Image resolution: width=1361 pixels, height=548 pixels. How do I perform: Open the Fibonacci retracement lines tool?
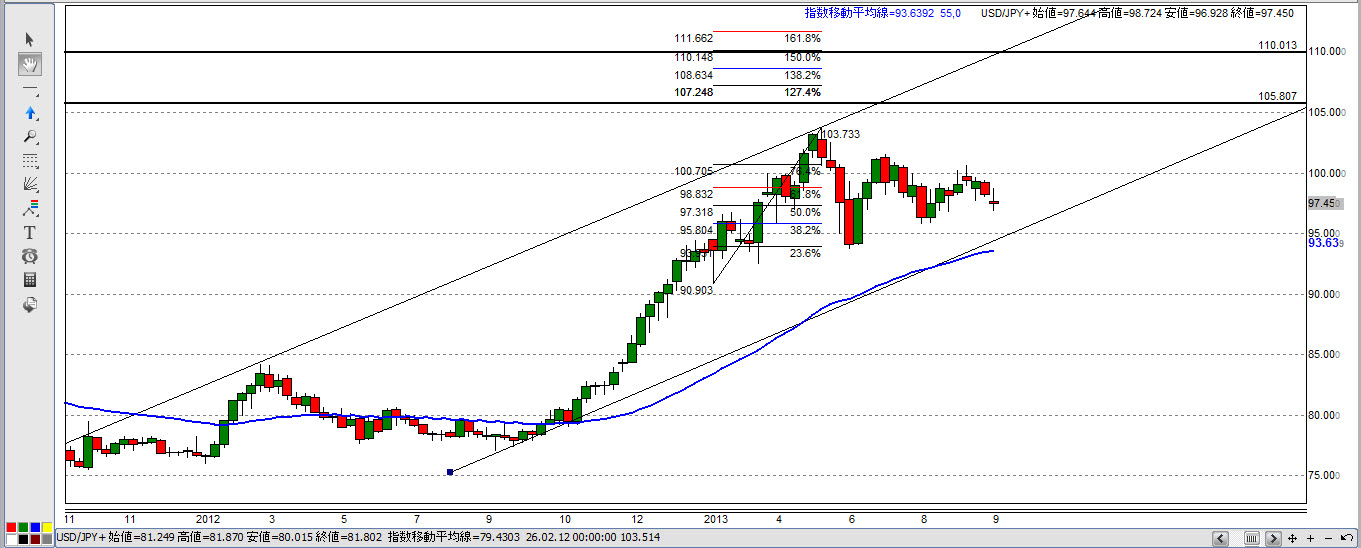tap(30, 161)
